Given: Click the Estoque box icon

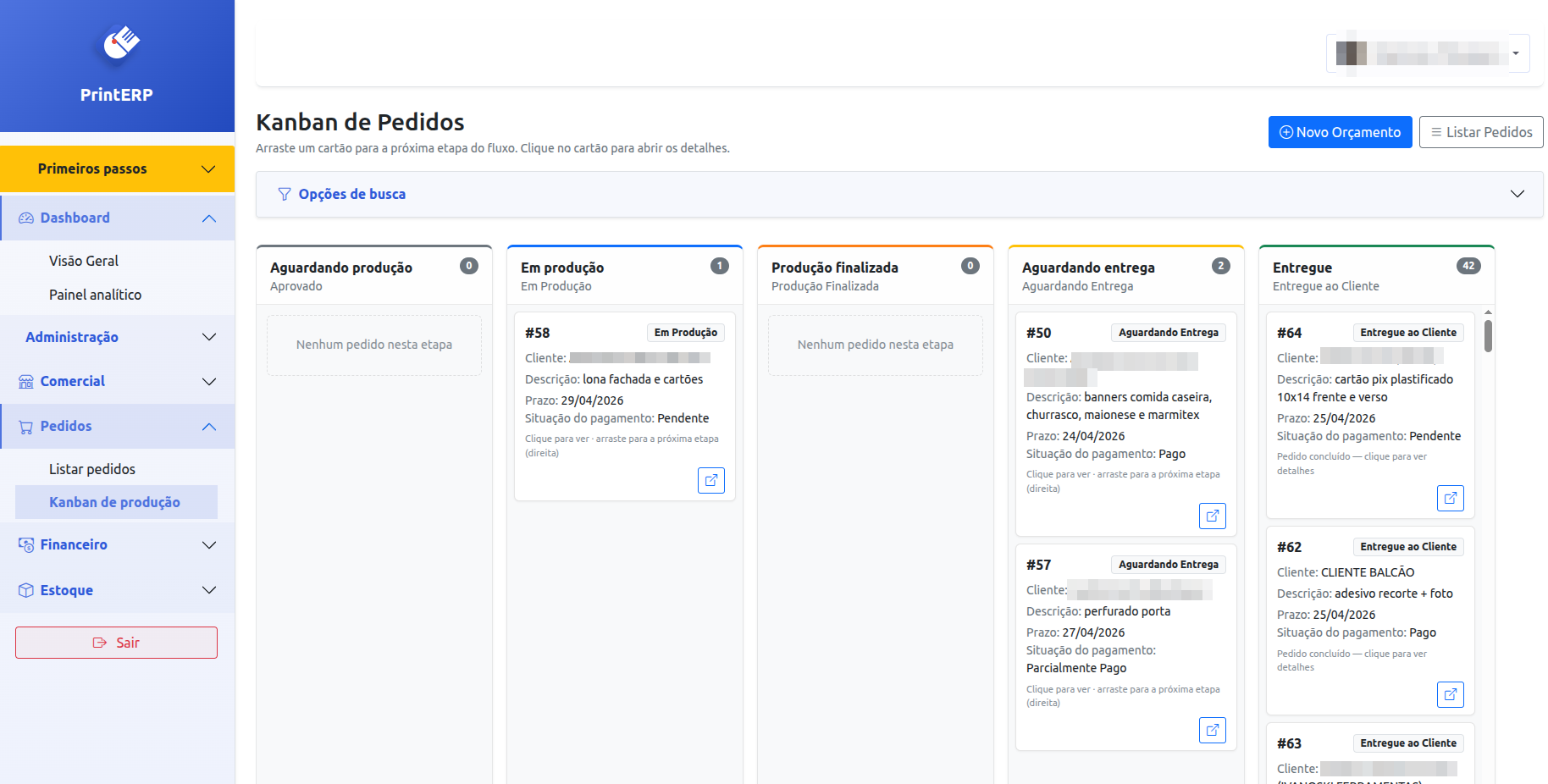Looking at the screenshot, I should point(26,590).
